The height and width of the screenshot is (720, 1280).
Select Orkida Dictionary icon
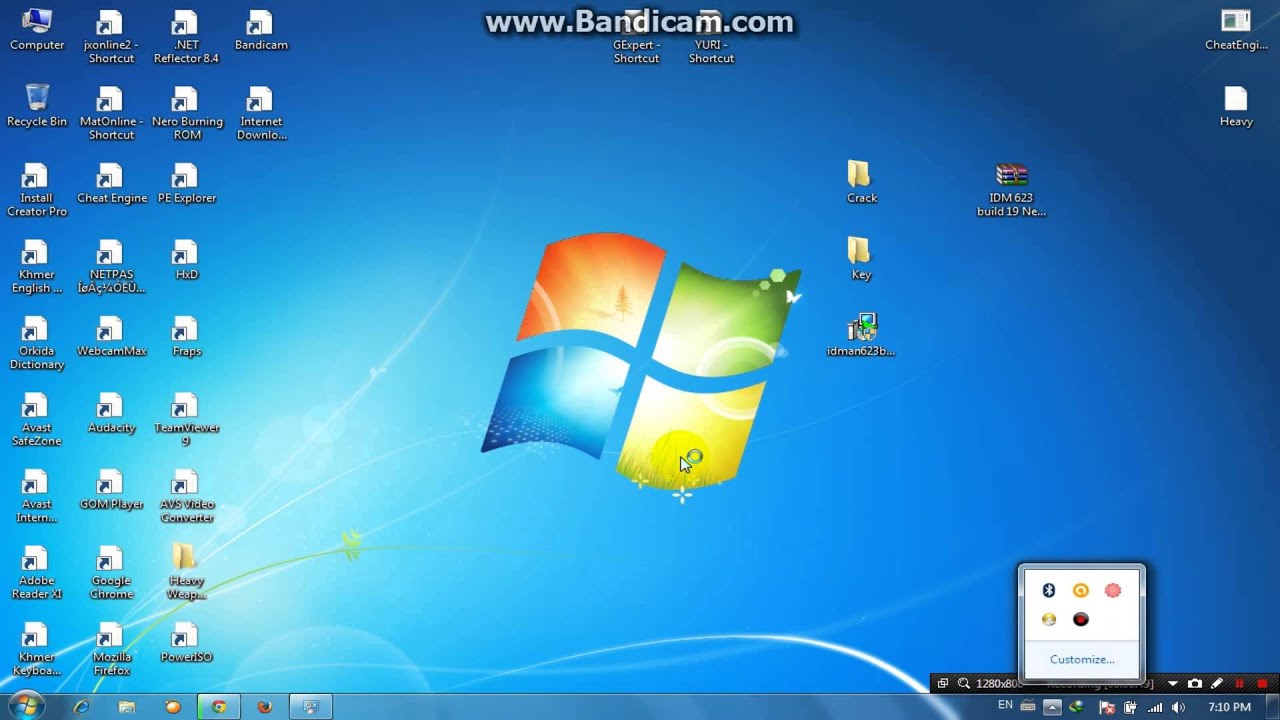click(37, 344)
